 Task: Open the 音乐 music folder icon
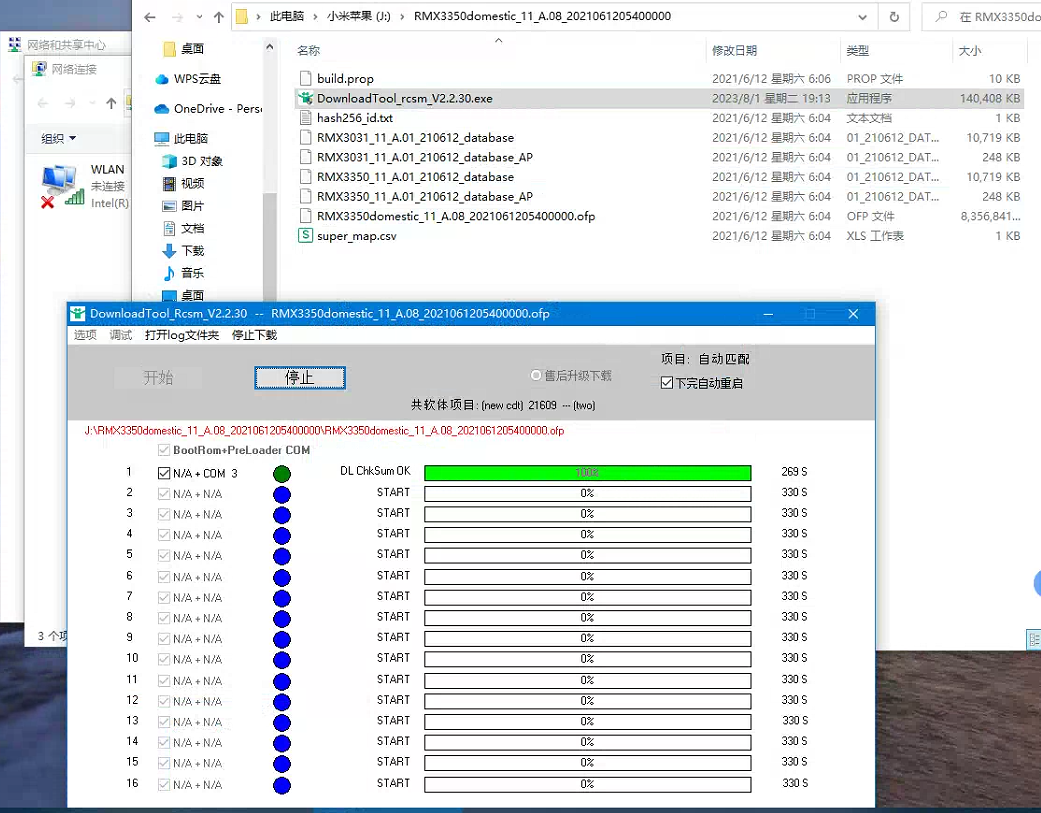click(x=169, y=273)
